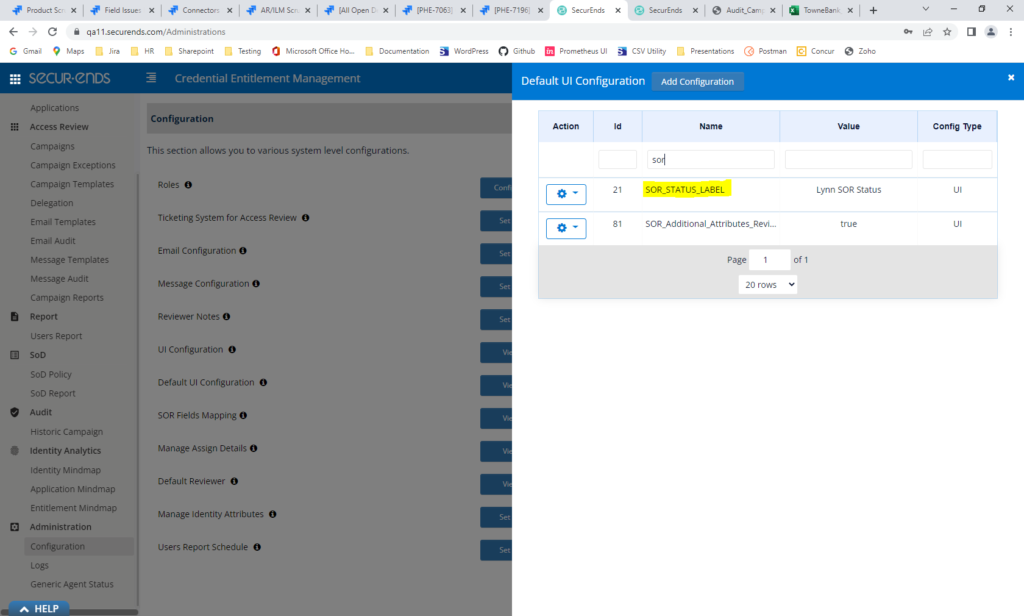The height and width of the screenshot is (616, 1024).
Task: Click the info icon beside Default Reviewer
Action: point(234,481)
